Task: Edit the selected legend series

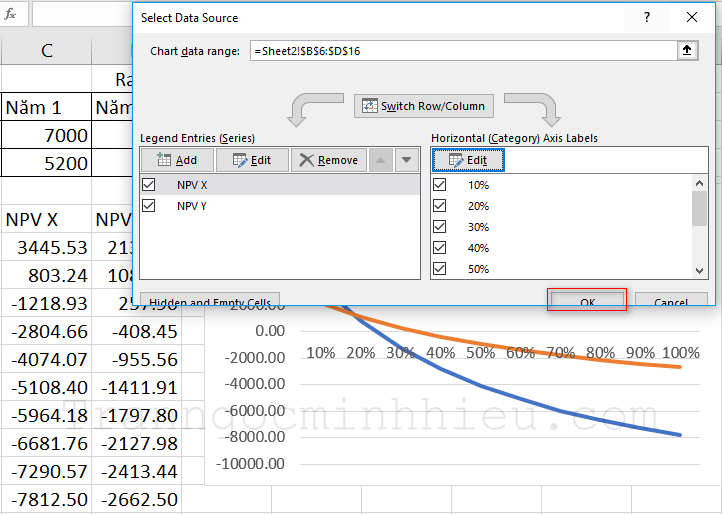Action: pyautogui.click(x=252, y=160)
